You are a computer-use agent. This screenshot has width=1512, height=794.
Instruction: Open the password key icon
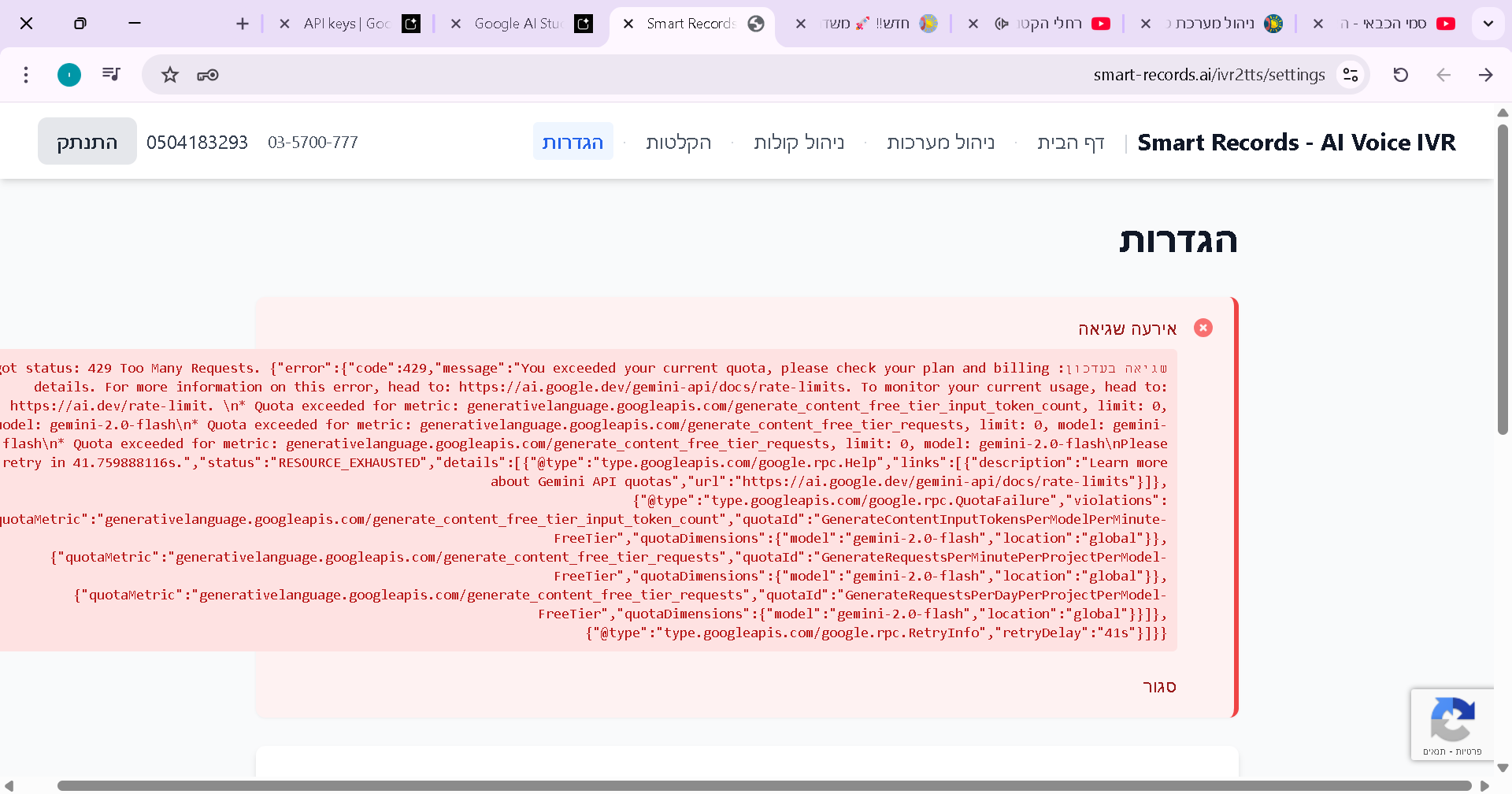[208, 75]
